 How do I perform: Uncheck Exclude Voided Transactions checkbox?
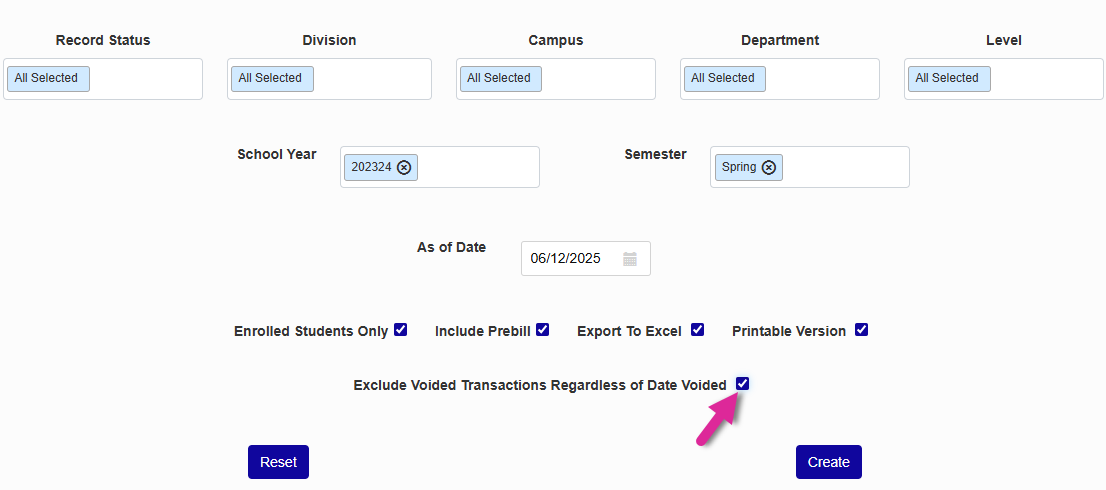click(743, 384)
